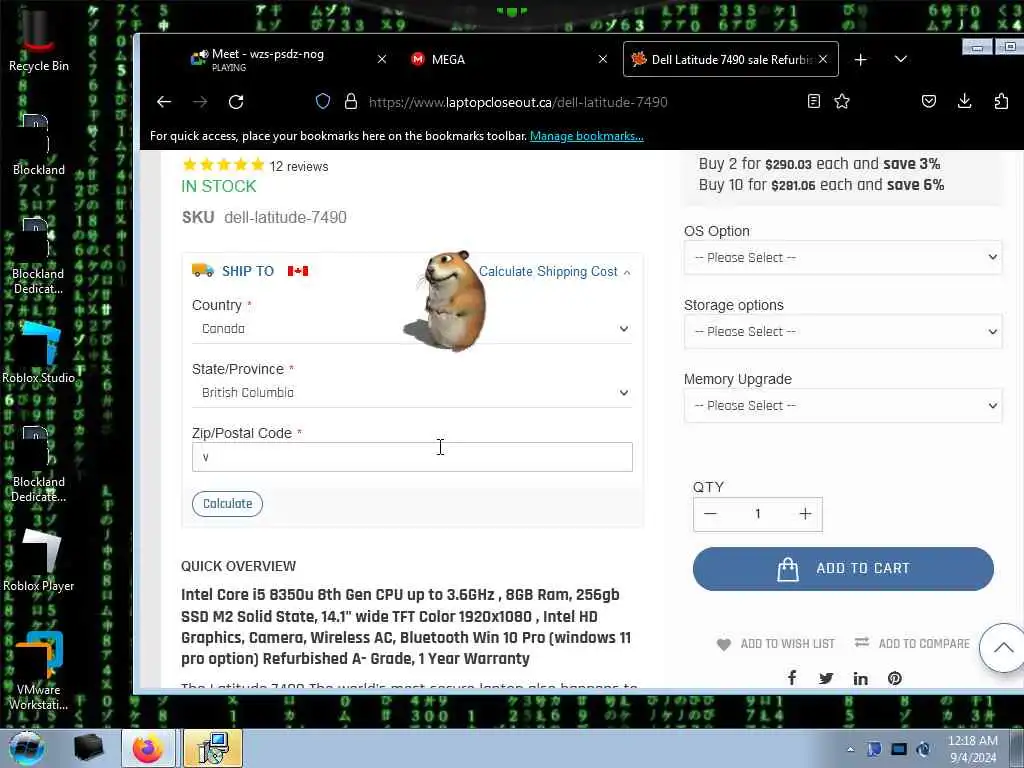The width and height of the screenshot is (1024, 768).
Task: Click the Calculate button
Action: 227,504
